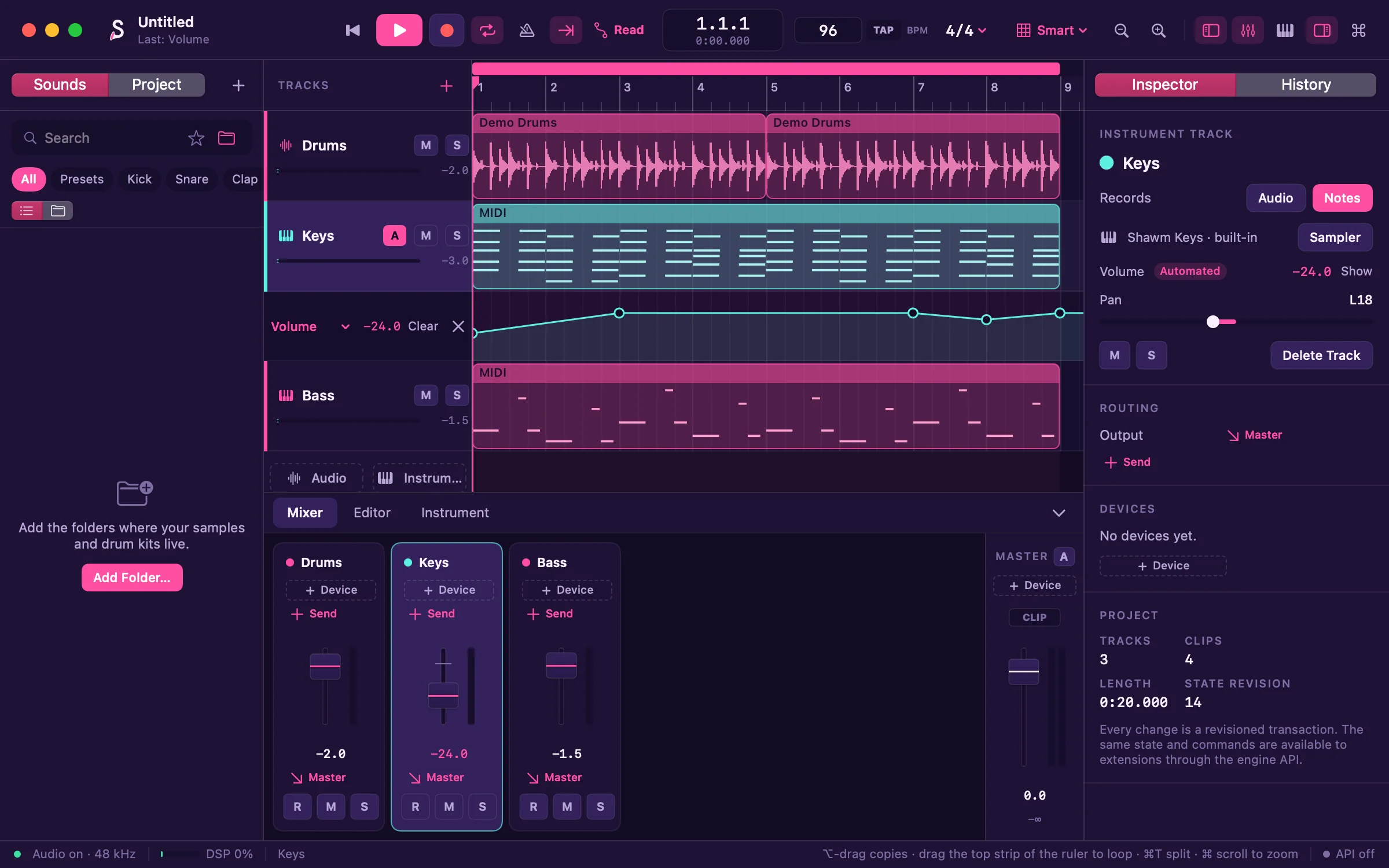Toggle the metronome icon in transport bar

[527, 30]
